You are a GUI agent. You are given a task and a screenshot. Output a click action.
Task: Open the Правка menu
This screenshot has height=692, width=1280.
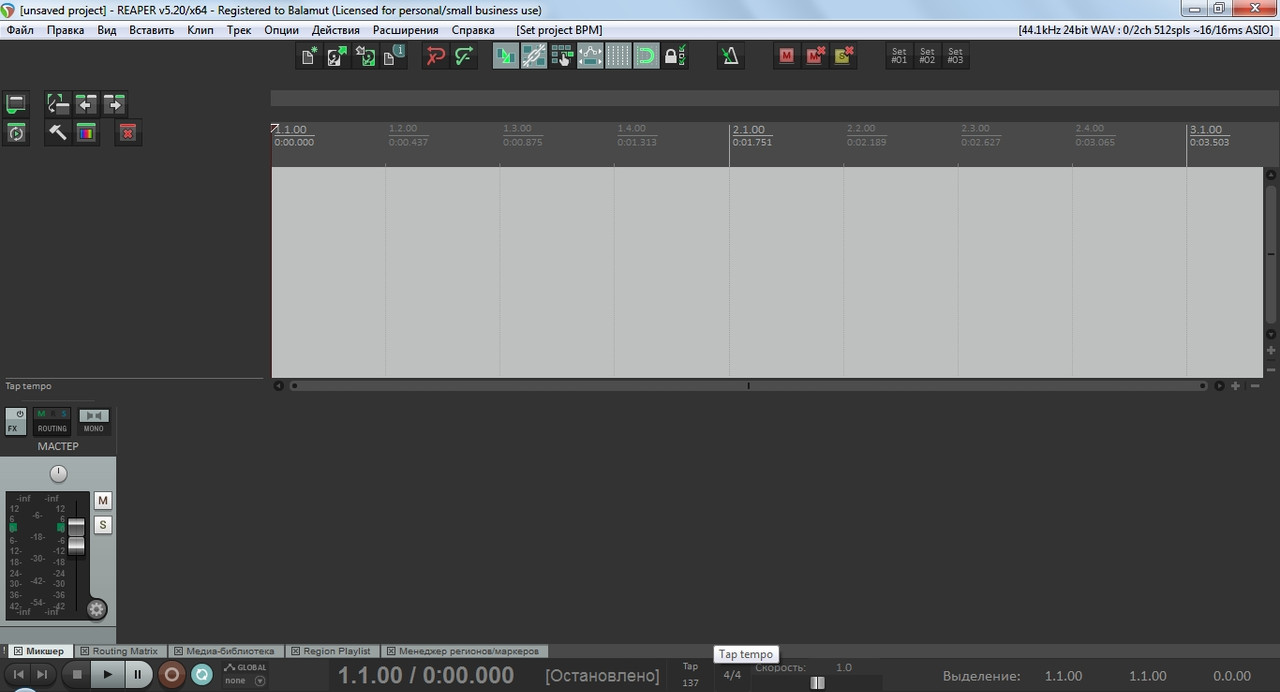[x=66, y=30]
